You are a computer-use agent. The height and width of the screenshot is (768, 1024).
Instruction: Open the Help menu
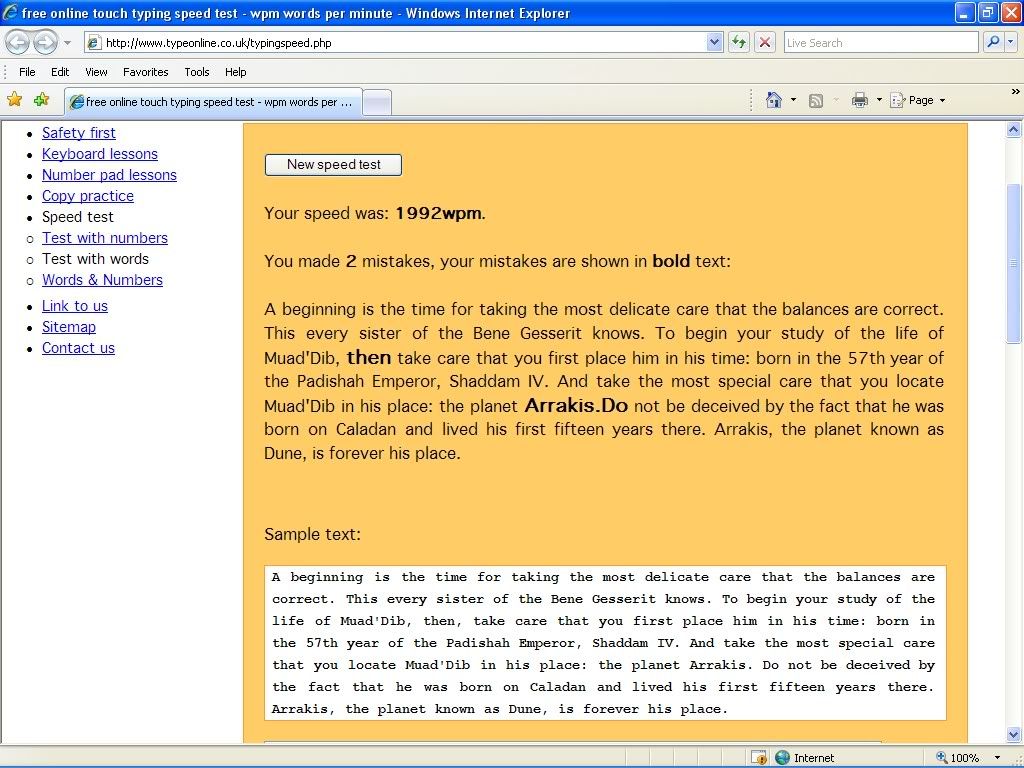(236, 72)
